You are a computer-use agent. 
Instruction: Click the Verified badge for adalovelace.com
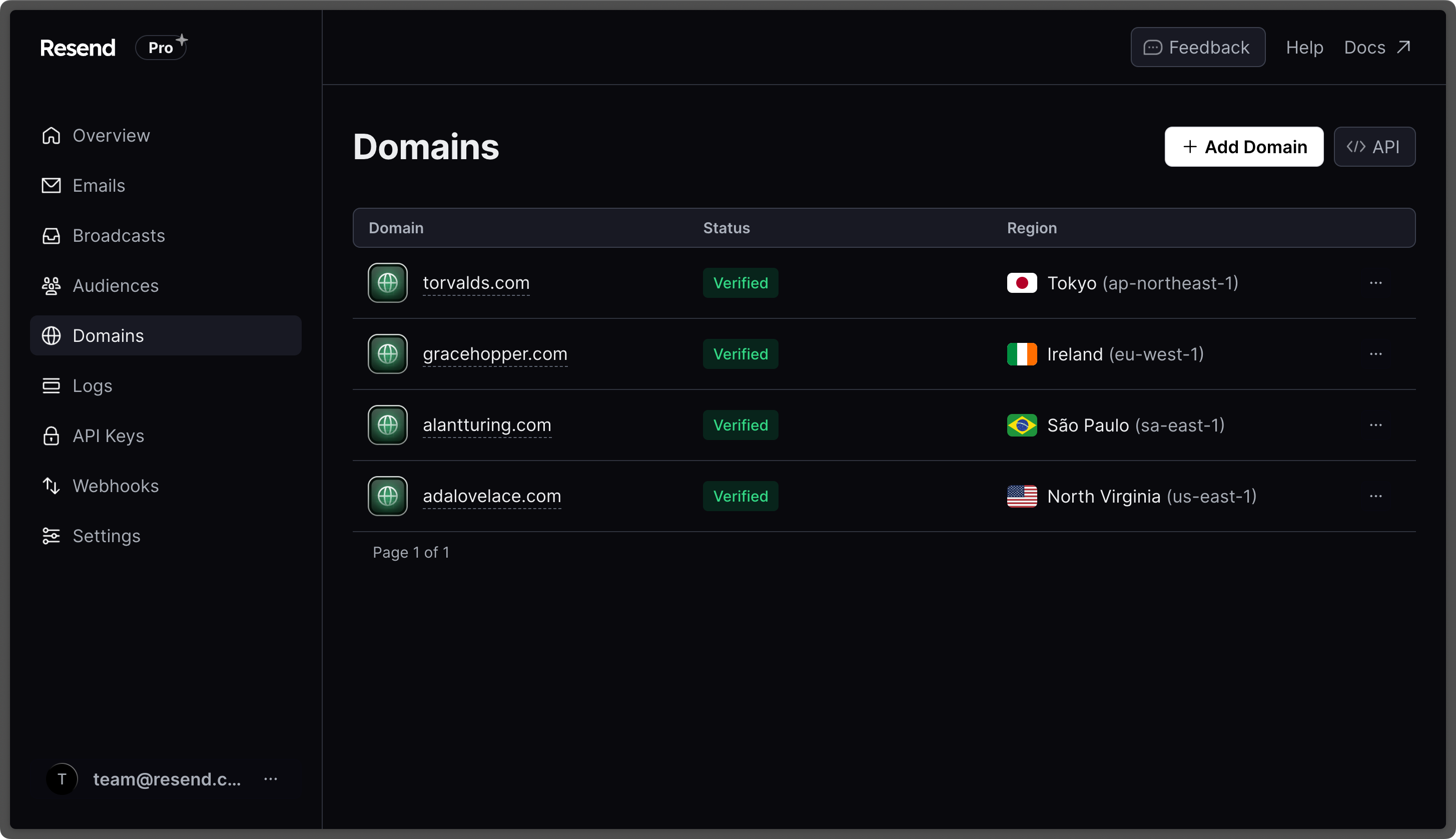pos(739,495)
